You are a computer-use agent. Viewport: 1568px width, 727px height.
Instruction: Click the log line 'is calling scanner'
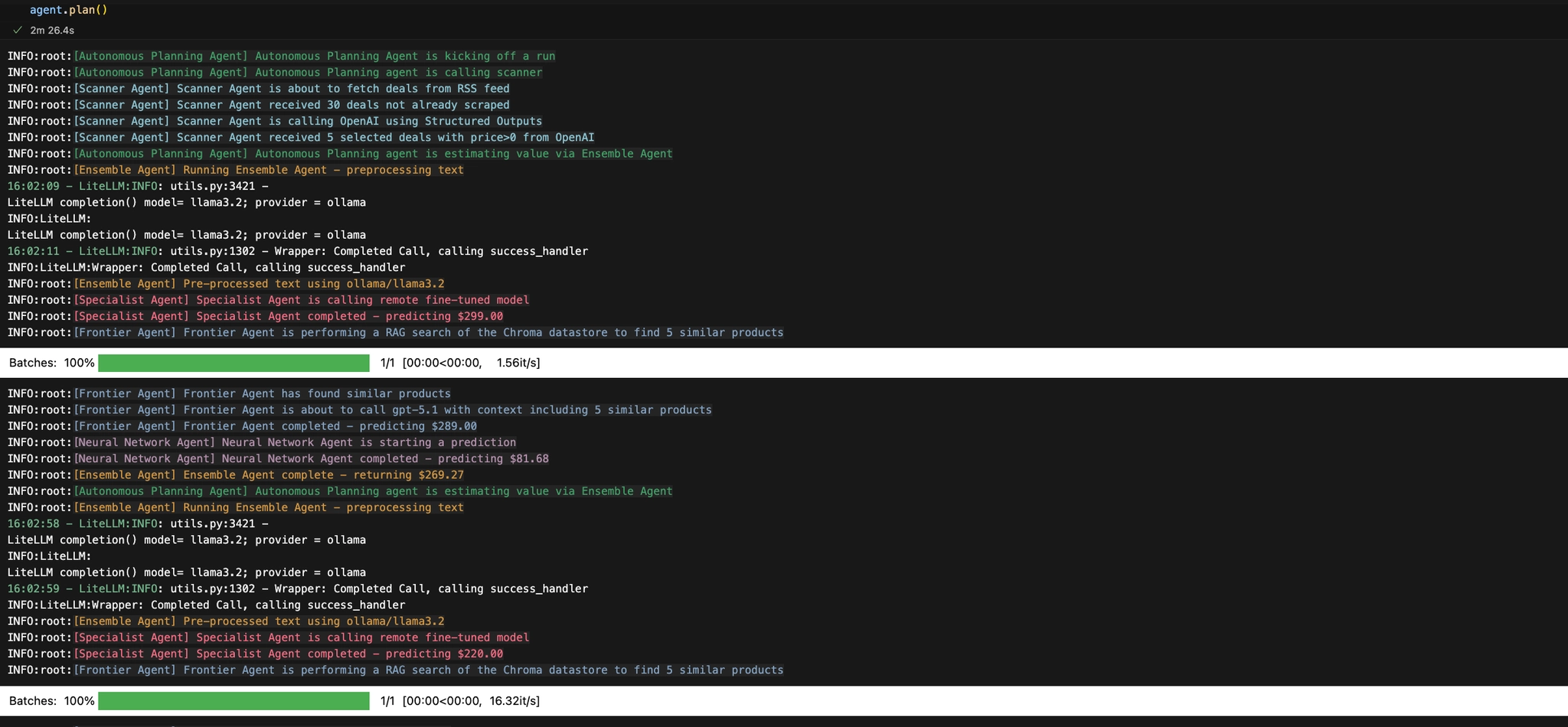point(275,73)
